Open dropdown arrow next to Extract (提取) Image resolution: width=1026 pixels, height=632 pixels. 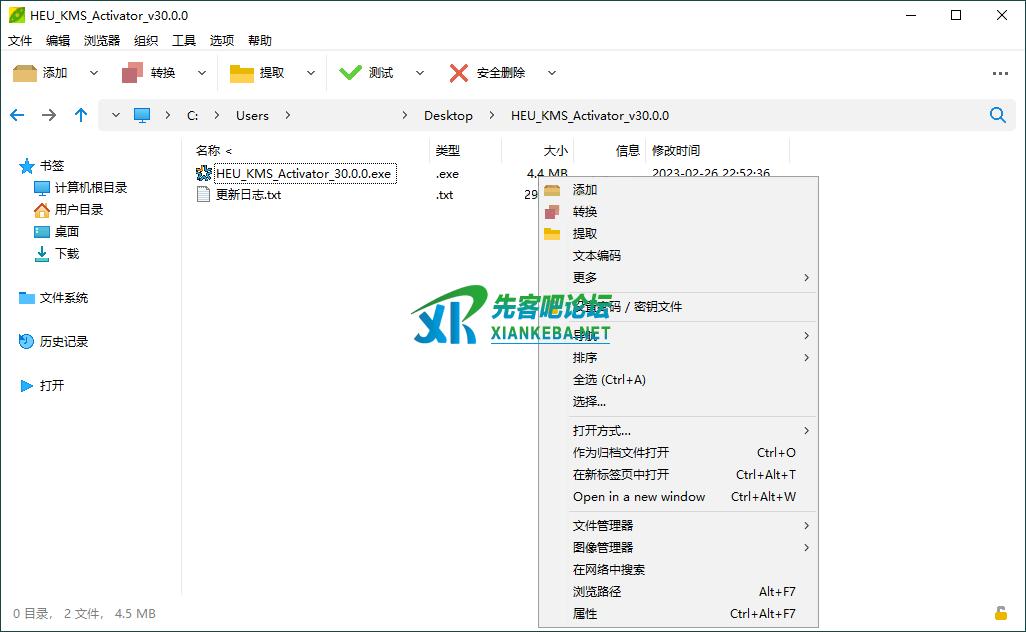[311, 73]
